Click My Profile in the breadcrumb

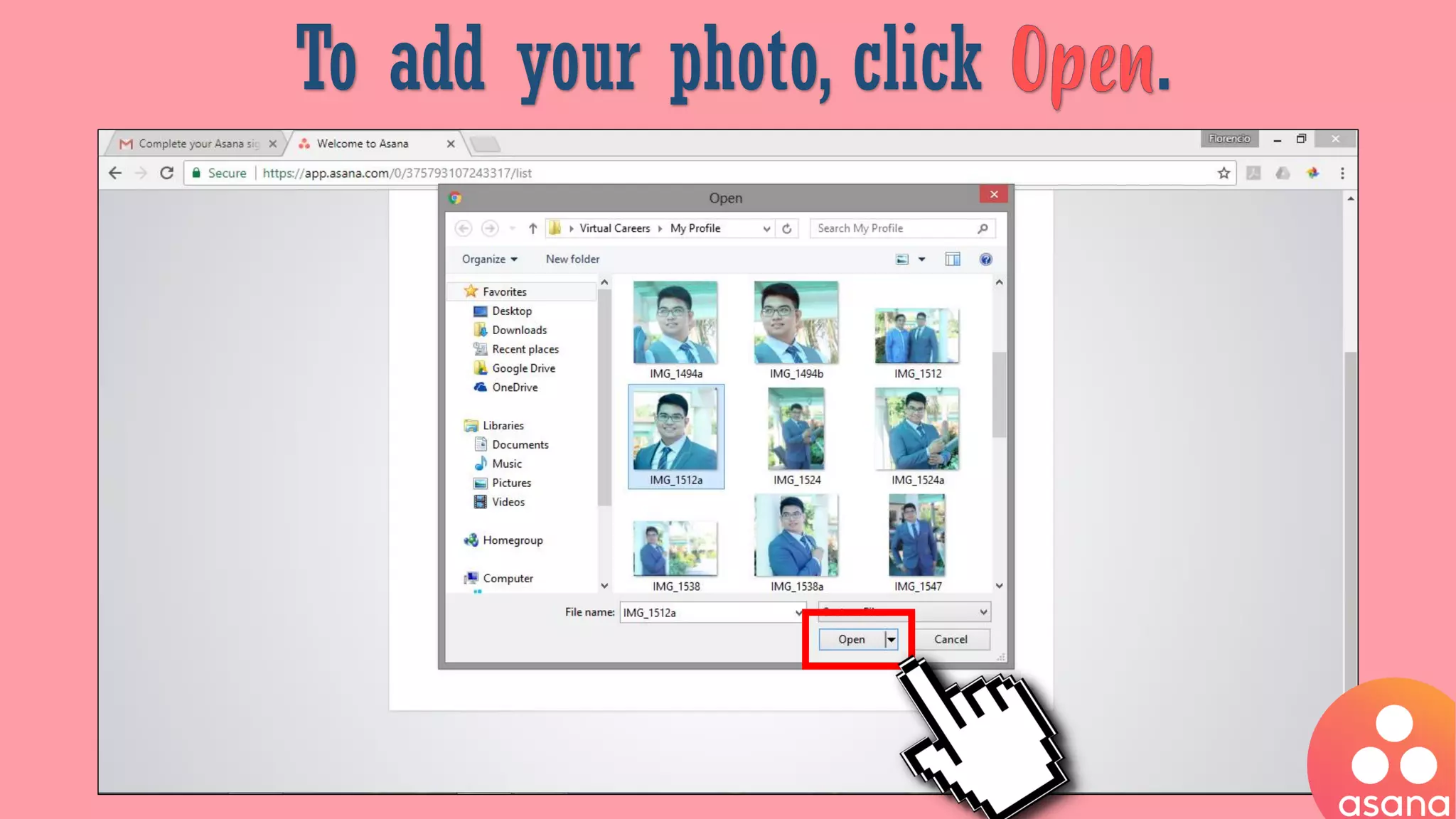coord(695,228)
